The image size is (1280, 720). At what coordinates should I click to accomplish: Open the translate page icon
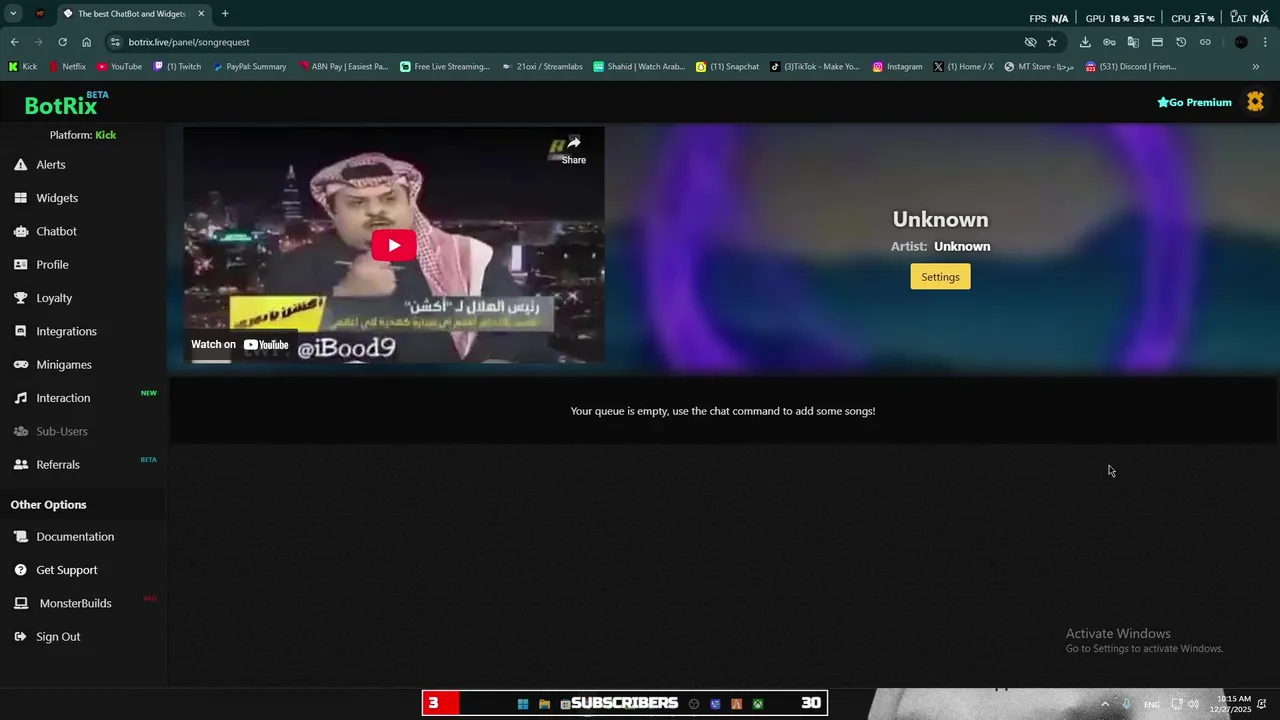tap(1133, 42)
